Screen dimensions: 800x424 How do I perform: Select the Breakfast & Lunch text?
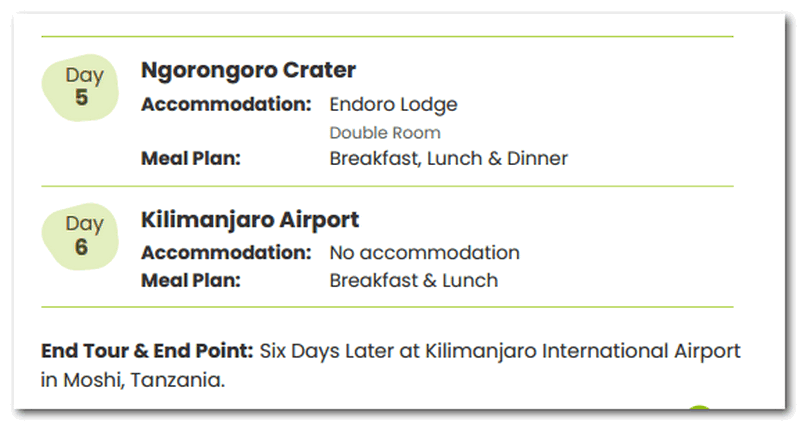(413, 280)
